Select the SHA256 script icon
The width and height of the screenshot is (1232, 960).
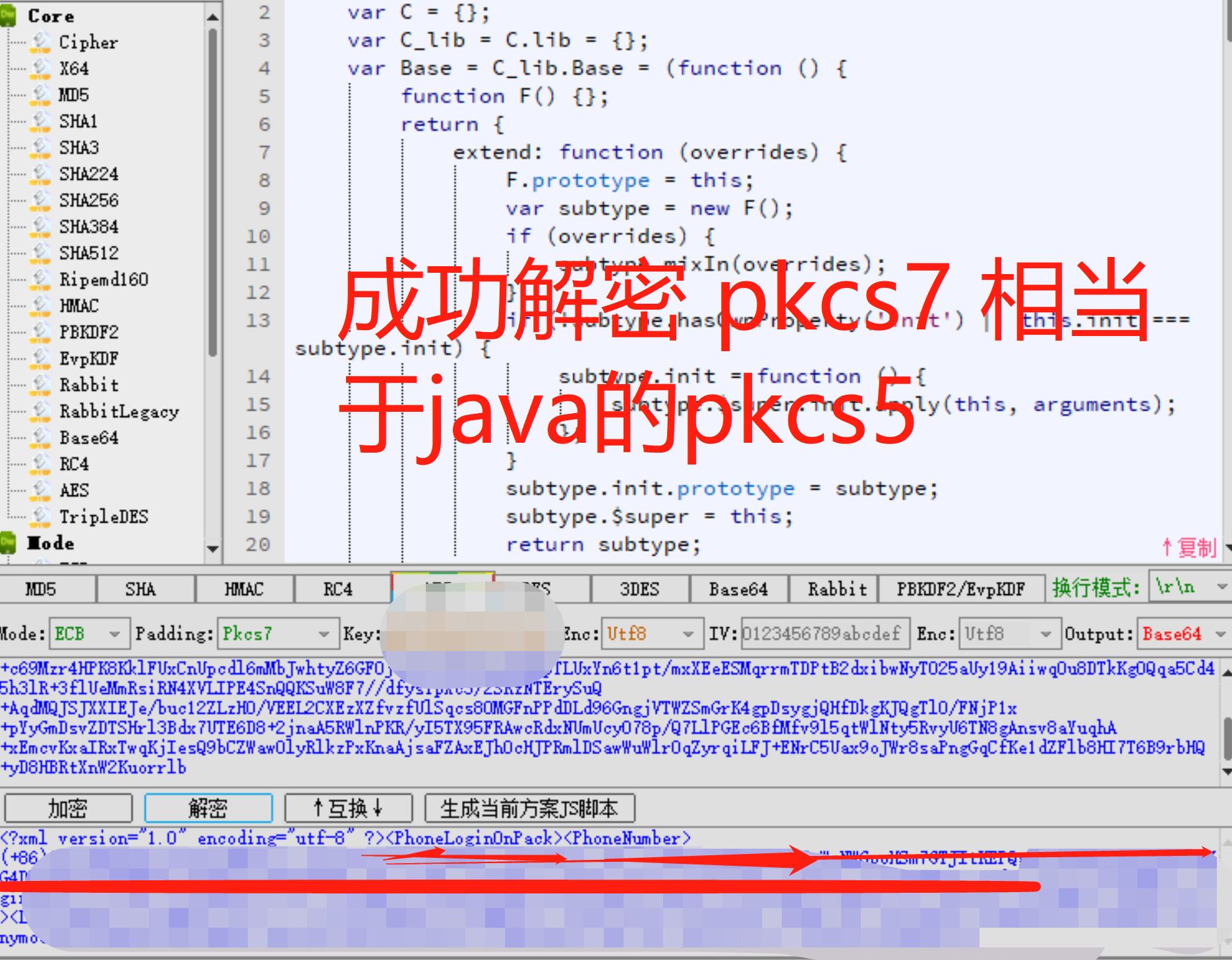40,200
